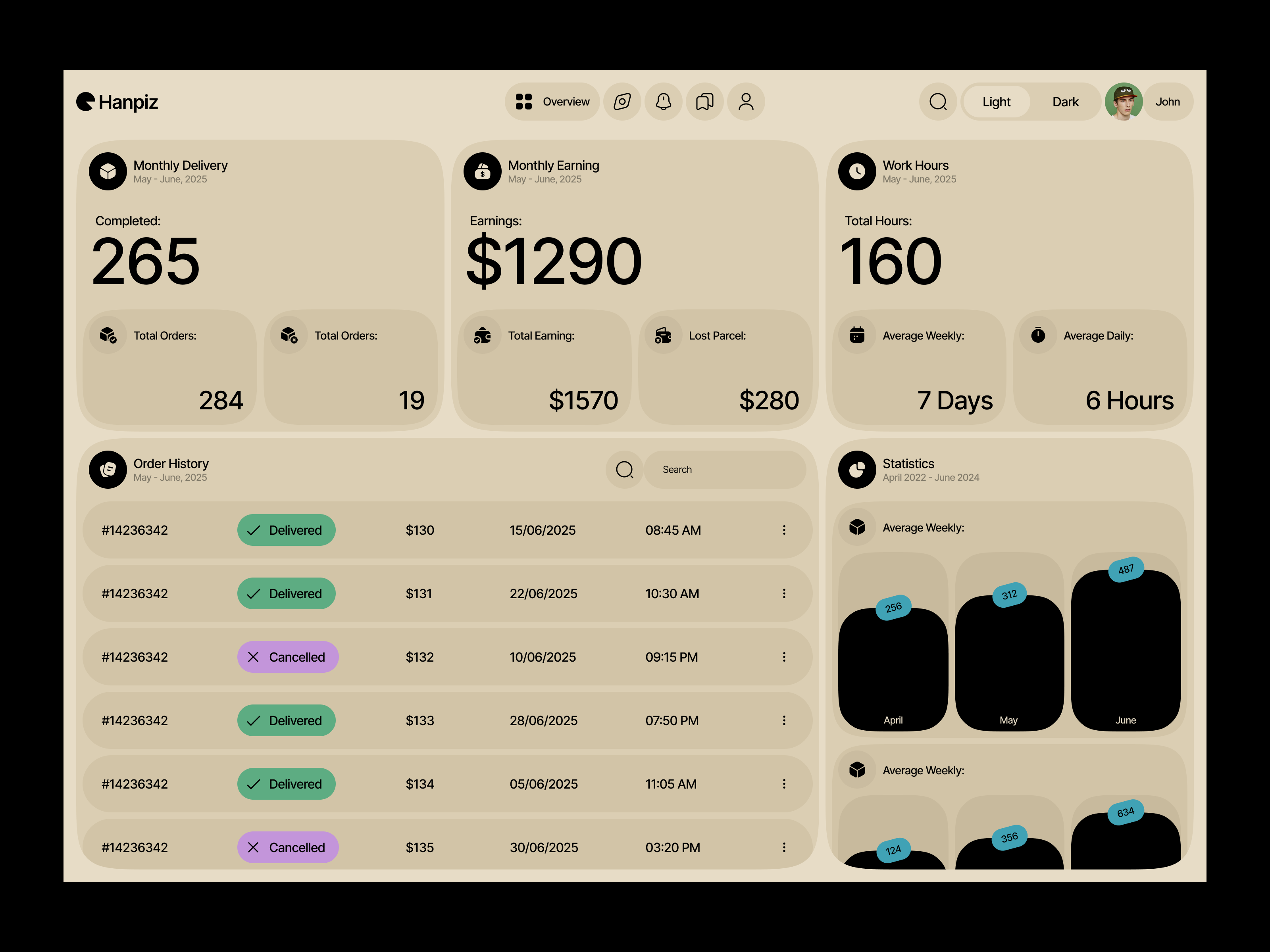Select the Overview navigation item
This screenshot has width=1270, height=952.
[x=552, y=102]
